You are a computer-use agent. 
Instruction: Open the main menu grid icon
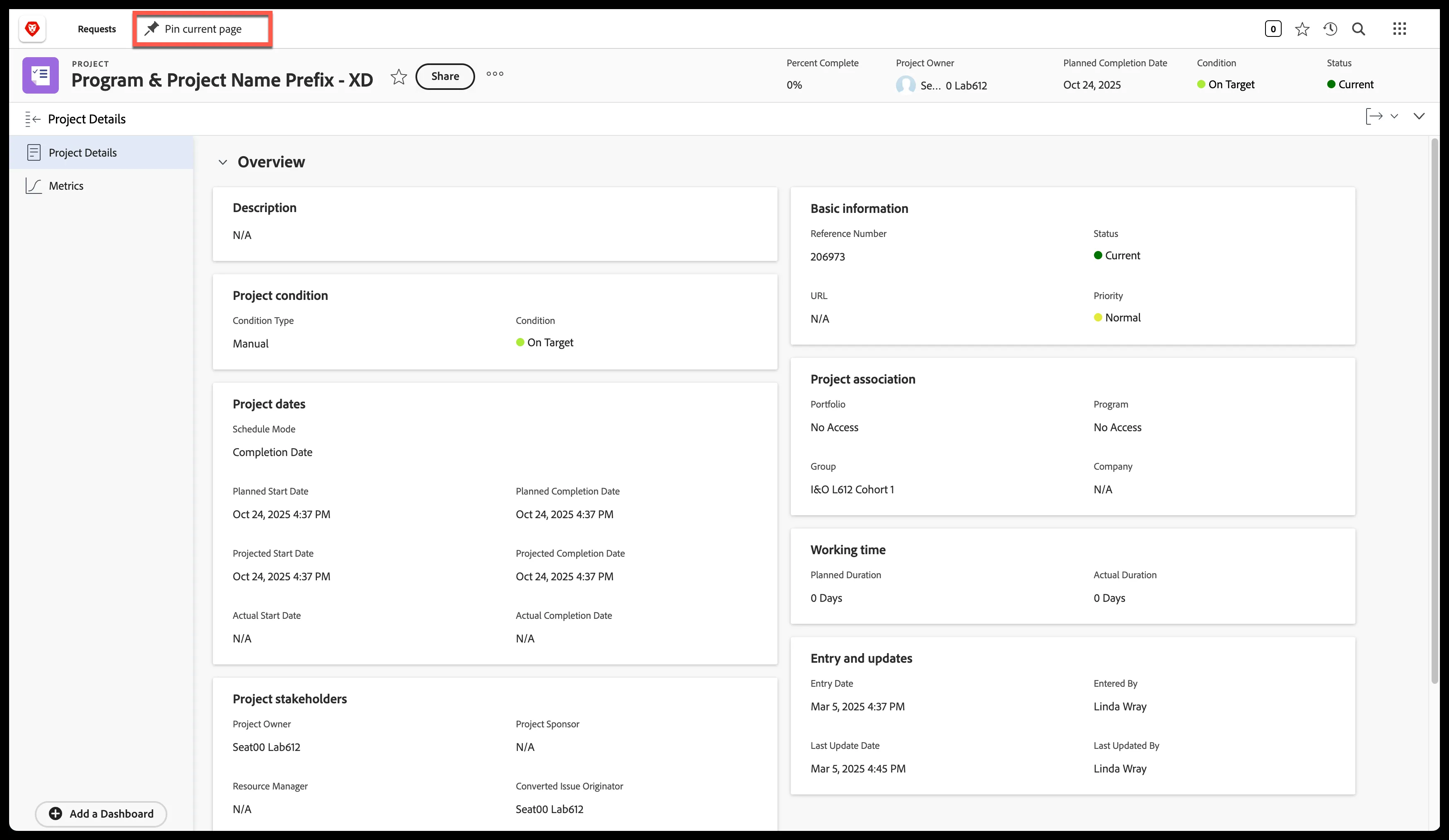tap(1400, 29)
